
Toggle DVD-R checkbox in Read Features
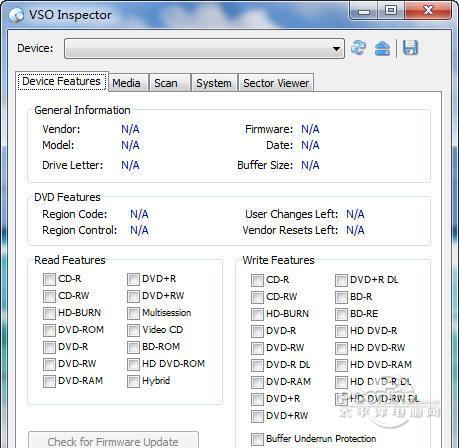click(x=49, y=347)
